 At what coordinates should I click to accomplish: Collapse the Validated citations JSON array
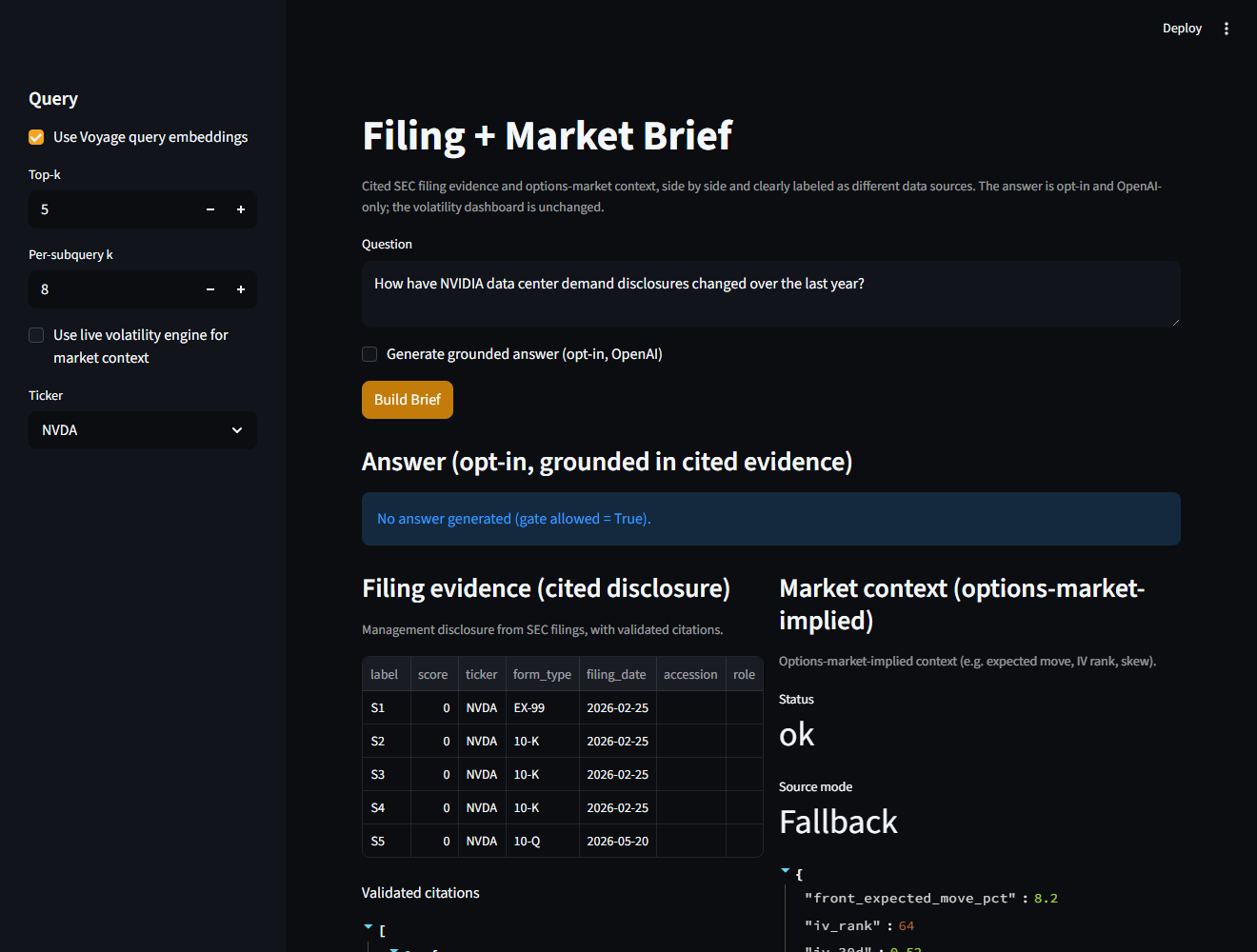(369, 926)
